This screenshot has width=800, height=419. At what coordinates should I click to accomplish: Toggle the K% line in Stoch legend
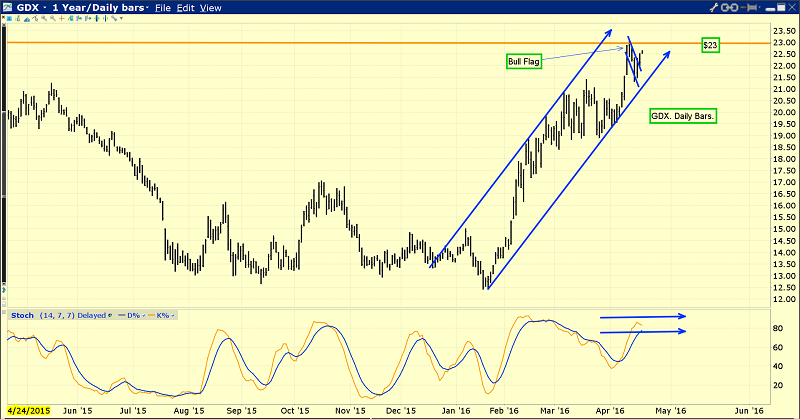tap(162, 316)
